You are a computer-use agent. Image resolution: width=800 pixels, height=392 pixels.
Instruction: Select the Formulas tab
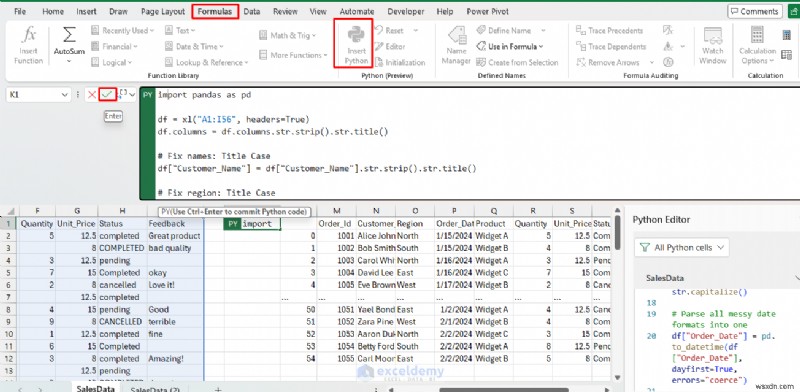(215, 11)
